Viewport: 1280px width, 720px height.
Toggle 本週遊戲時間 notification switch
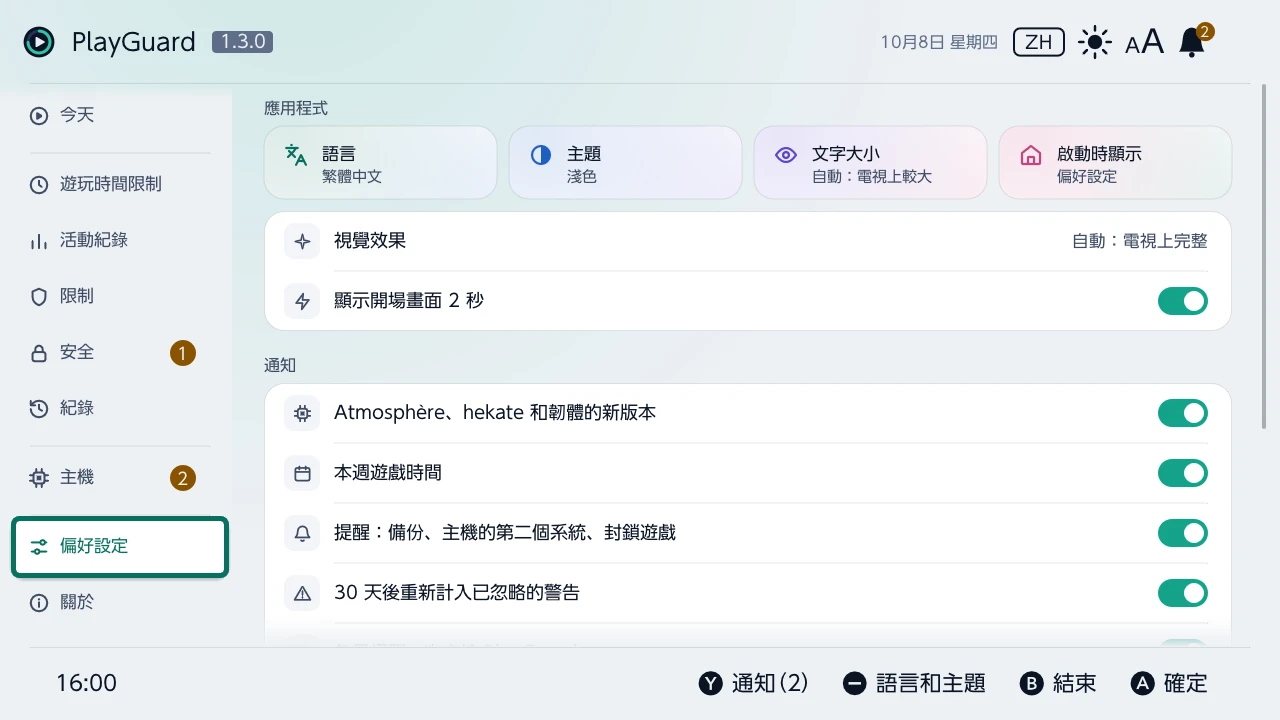tap(1183, 473)
